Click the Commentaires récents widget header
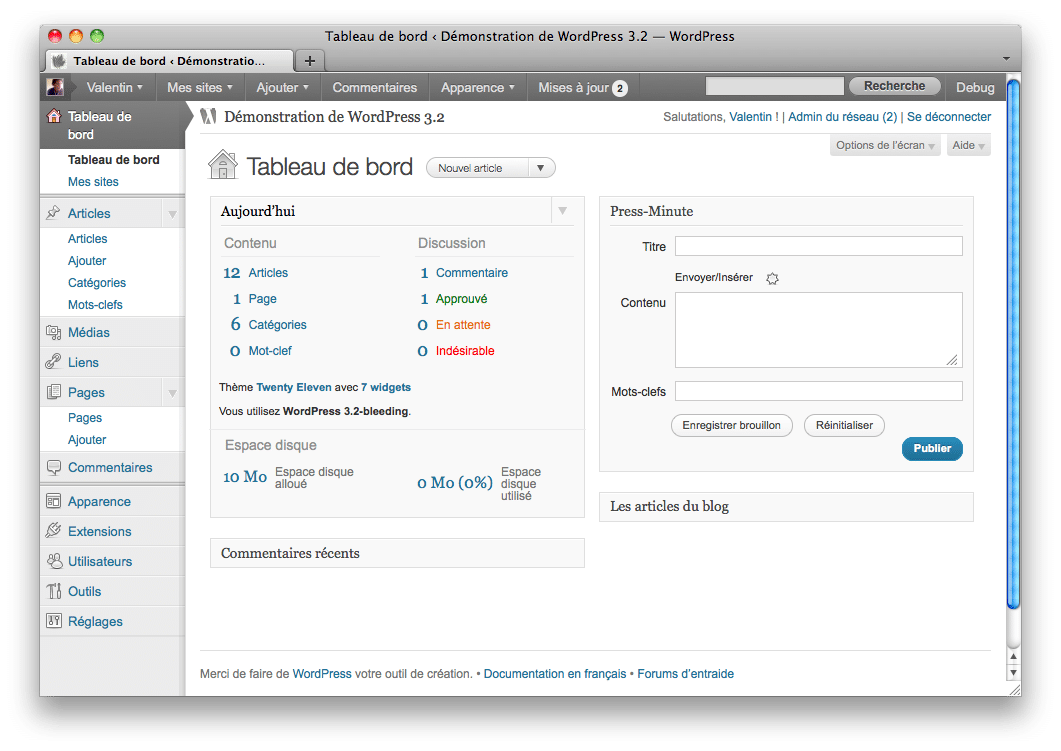The image size is (1061, 751). tap(397, 553)
